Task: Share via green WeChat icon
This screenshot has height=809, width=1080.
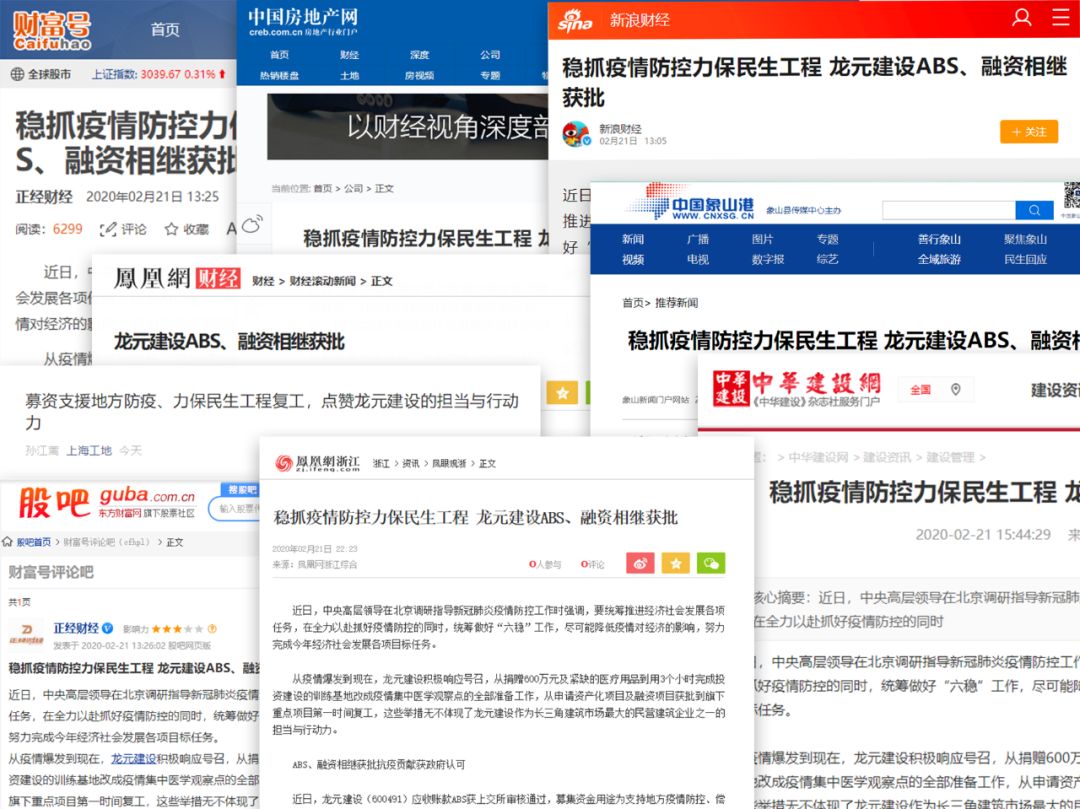Action: coord(711,563)
